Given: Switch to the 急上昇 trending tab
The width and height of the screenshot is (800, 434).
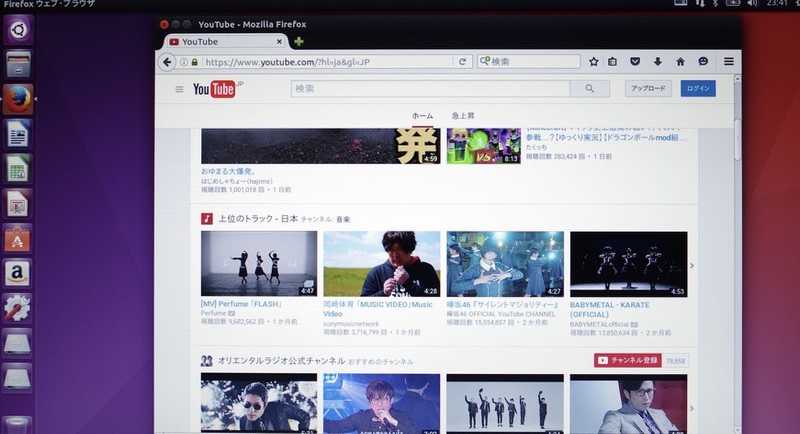Looking at the screenshot, I should [463, 116].
